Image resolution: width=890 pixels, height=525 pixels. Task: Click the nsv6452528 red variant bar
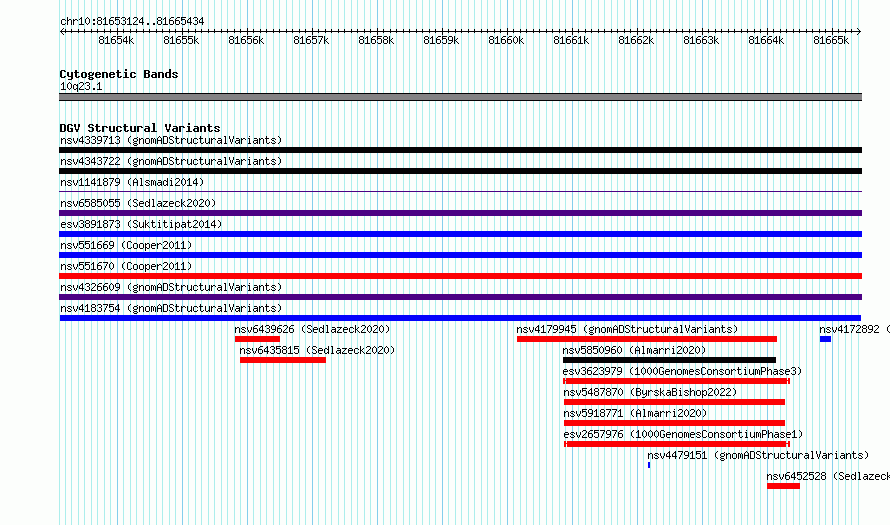(x=783, y=486)
